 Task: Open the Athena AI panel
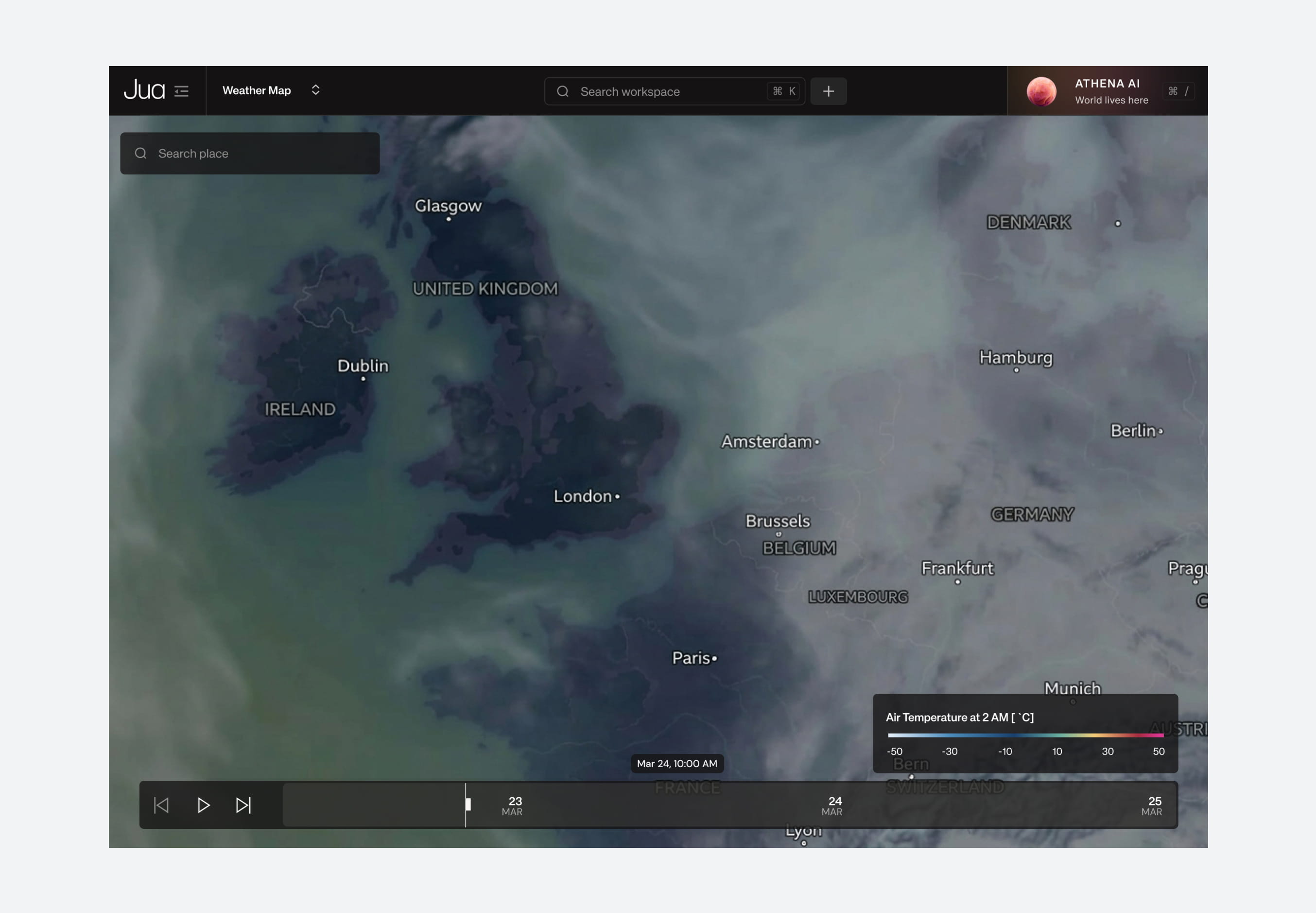(x=1108, y=91)
